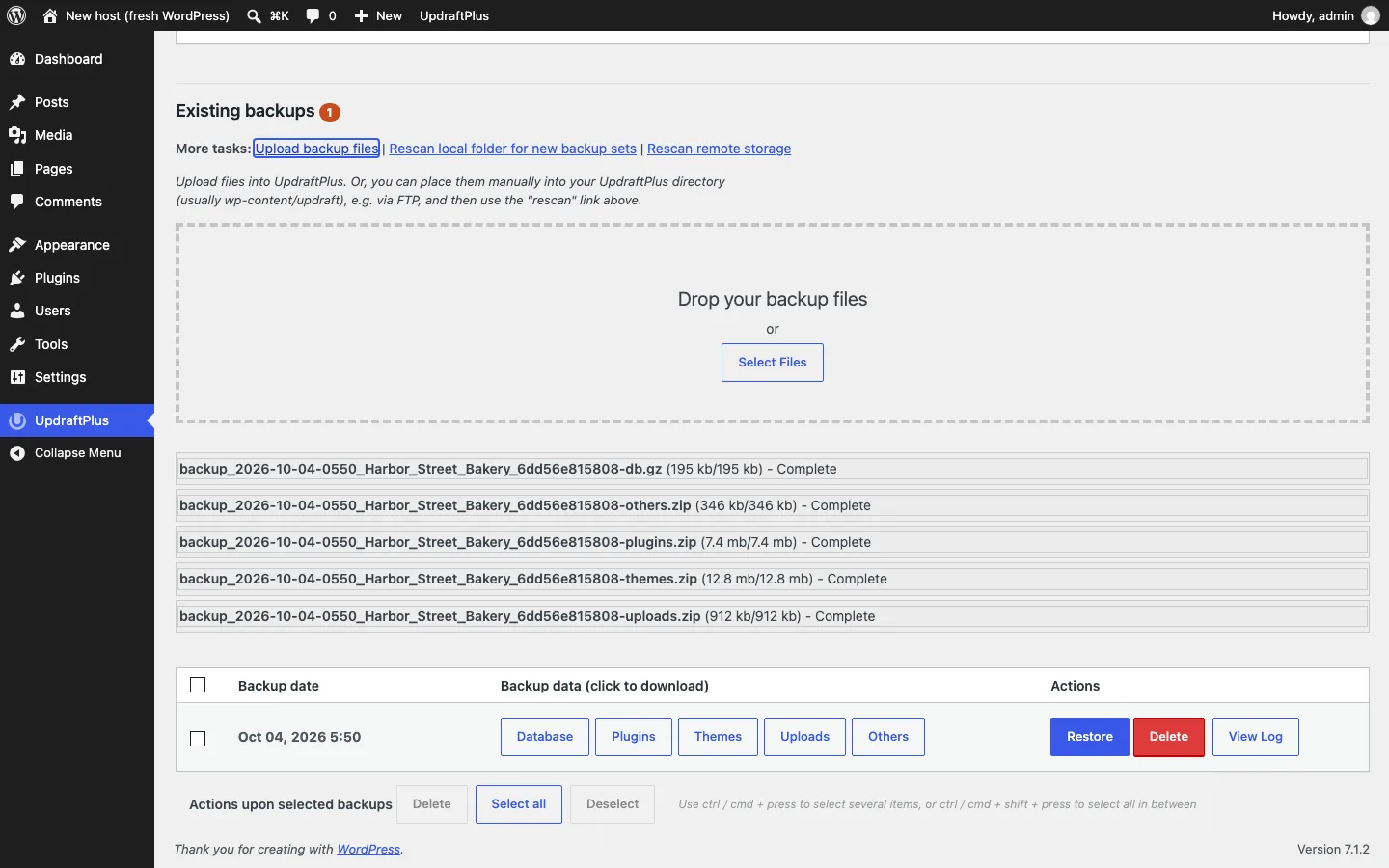Click the Oct 04, 2026 5:50 backup date
The image size is (1389, 868).
tap(299, 737)
